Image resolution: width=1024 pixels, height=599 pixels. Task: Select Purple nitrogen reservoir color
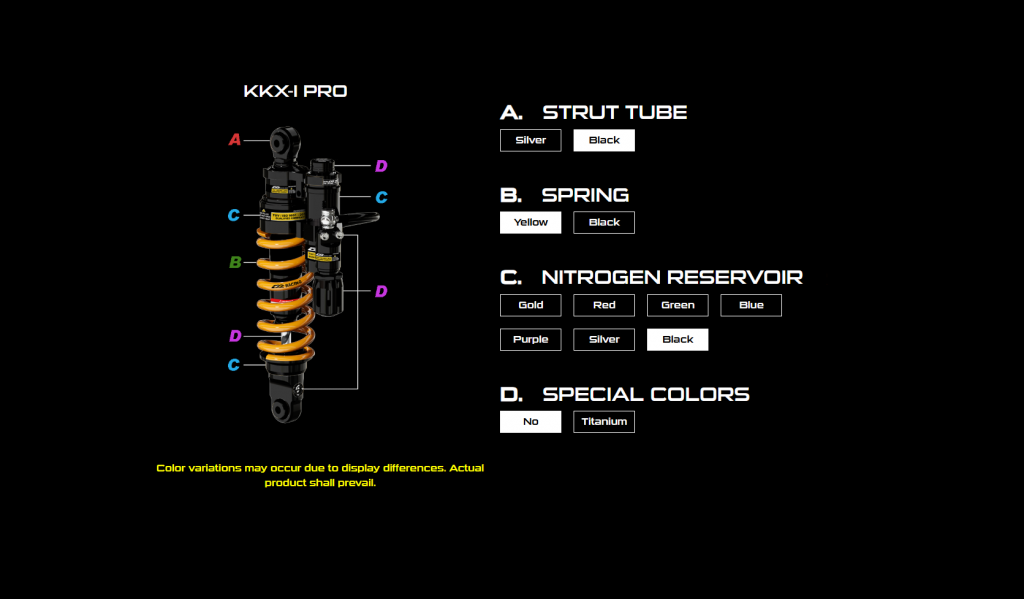(530, 339)
